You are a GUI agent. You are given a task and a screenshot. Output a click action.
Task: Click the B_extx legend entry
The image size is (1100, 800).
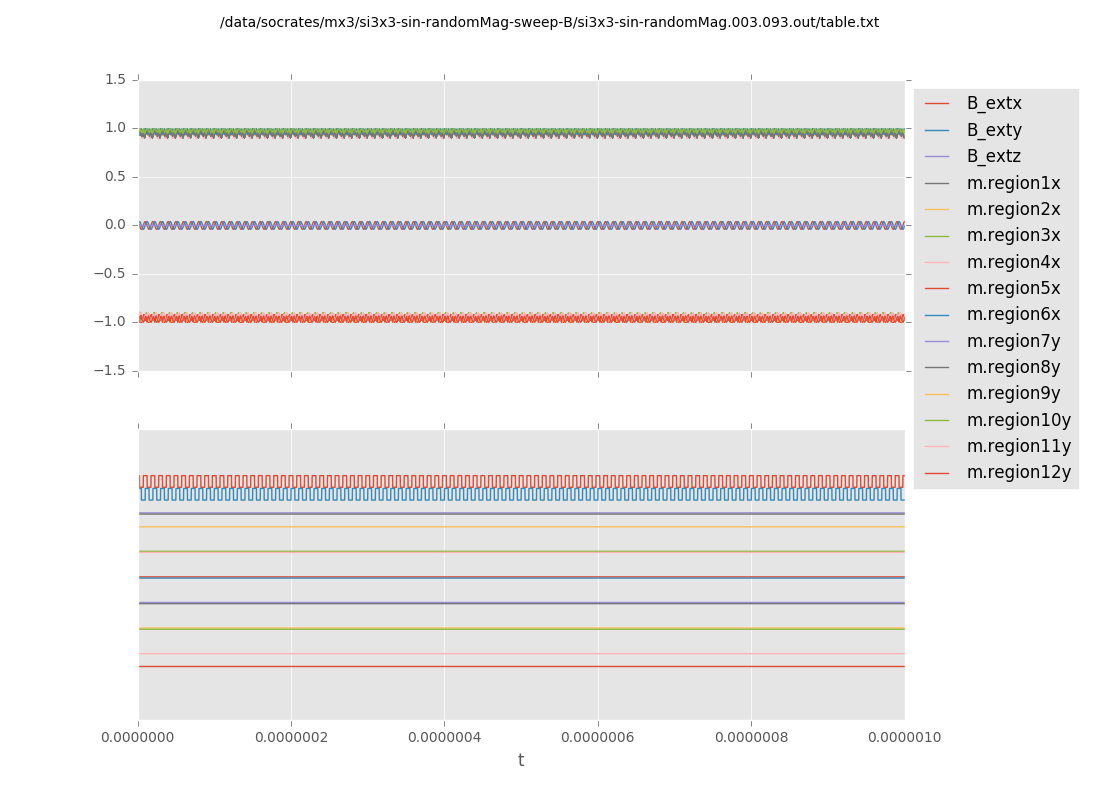click(993, 104)
